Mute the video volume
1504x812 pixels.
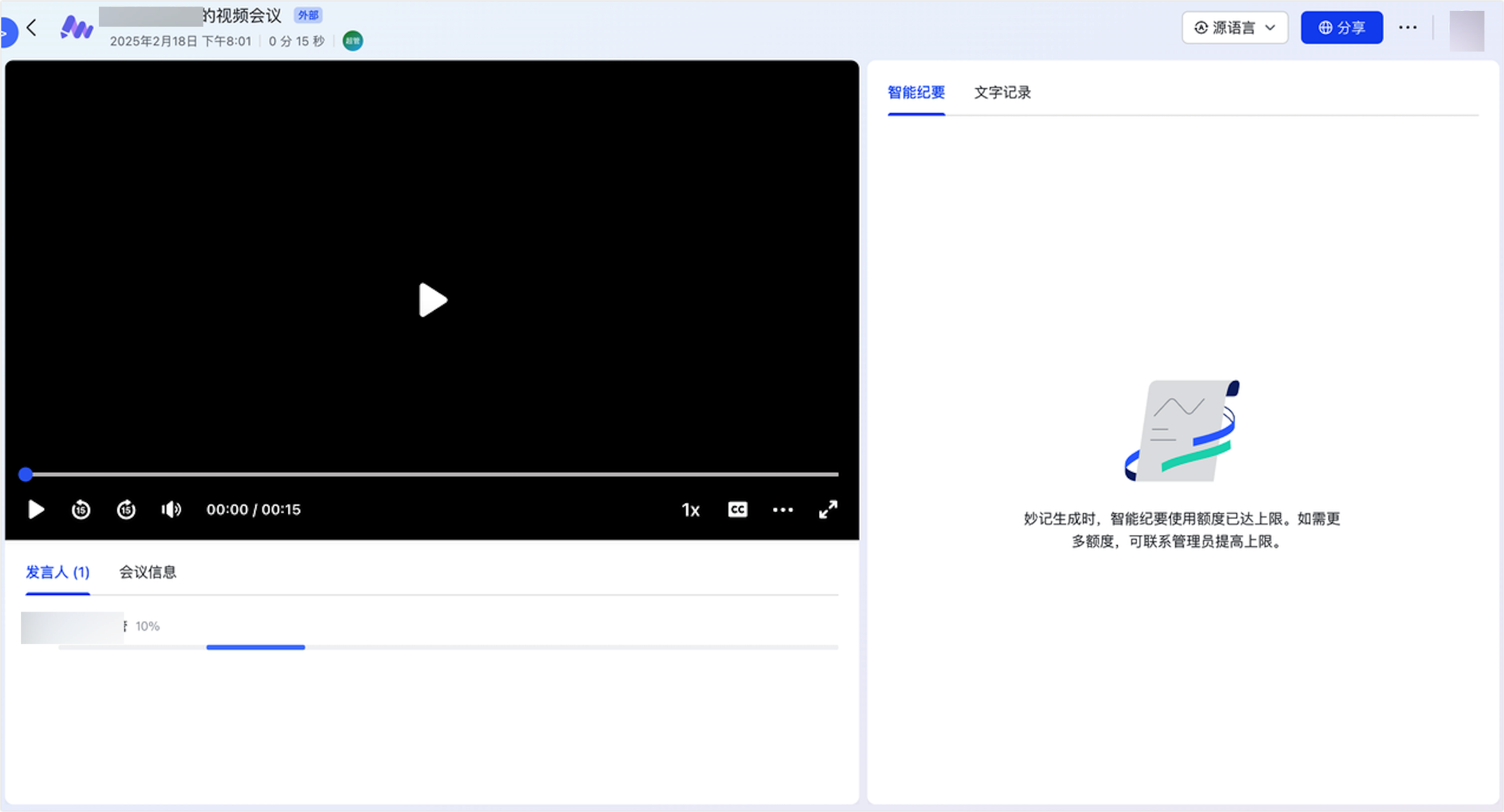point(171,509)
